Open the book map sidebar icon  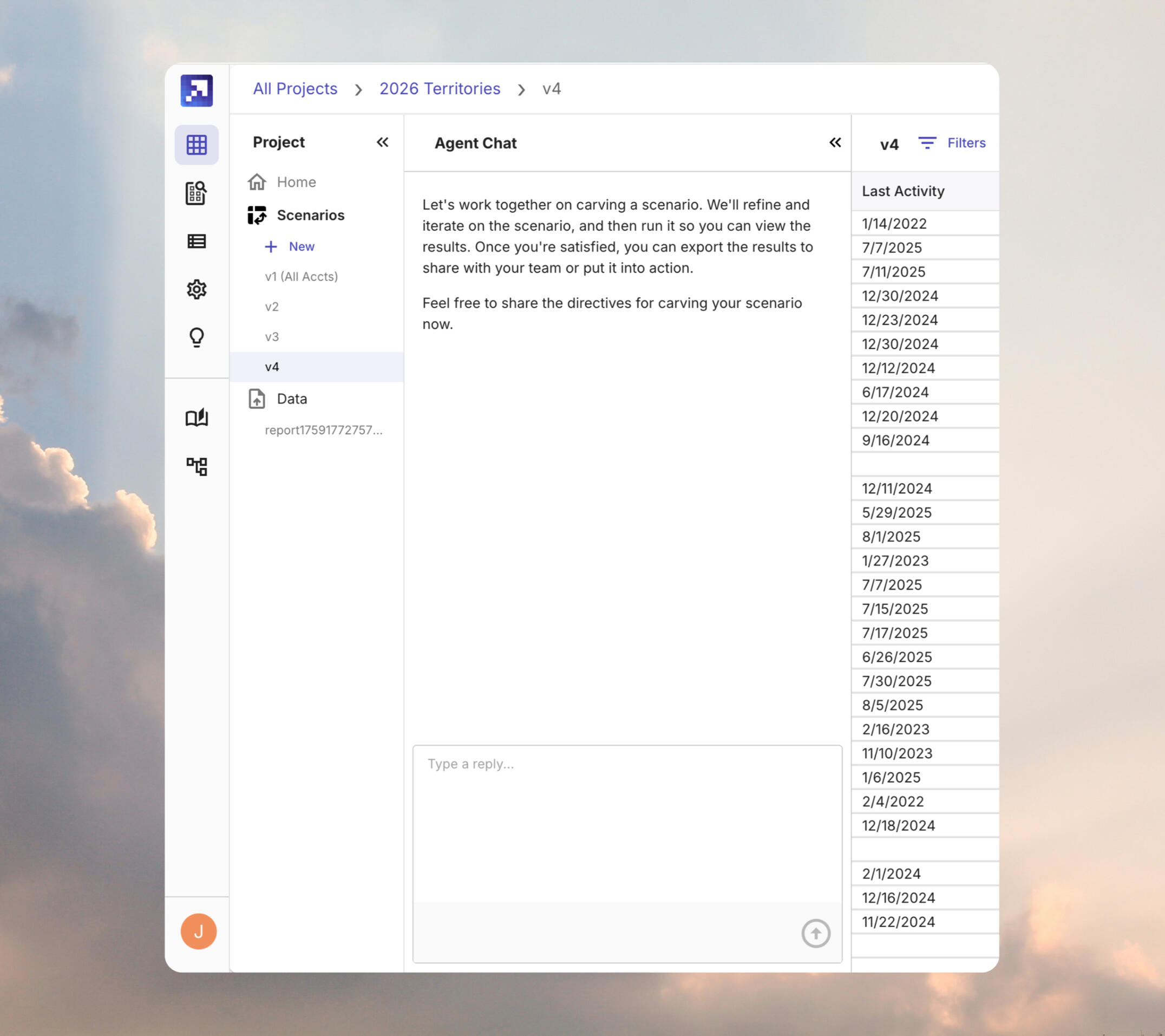(197, 418)
